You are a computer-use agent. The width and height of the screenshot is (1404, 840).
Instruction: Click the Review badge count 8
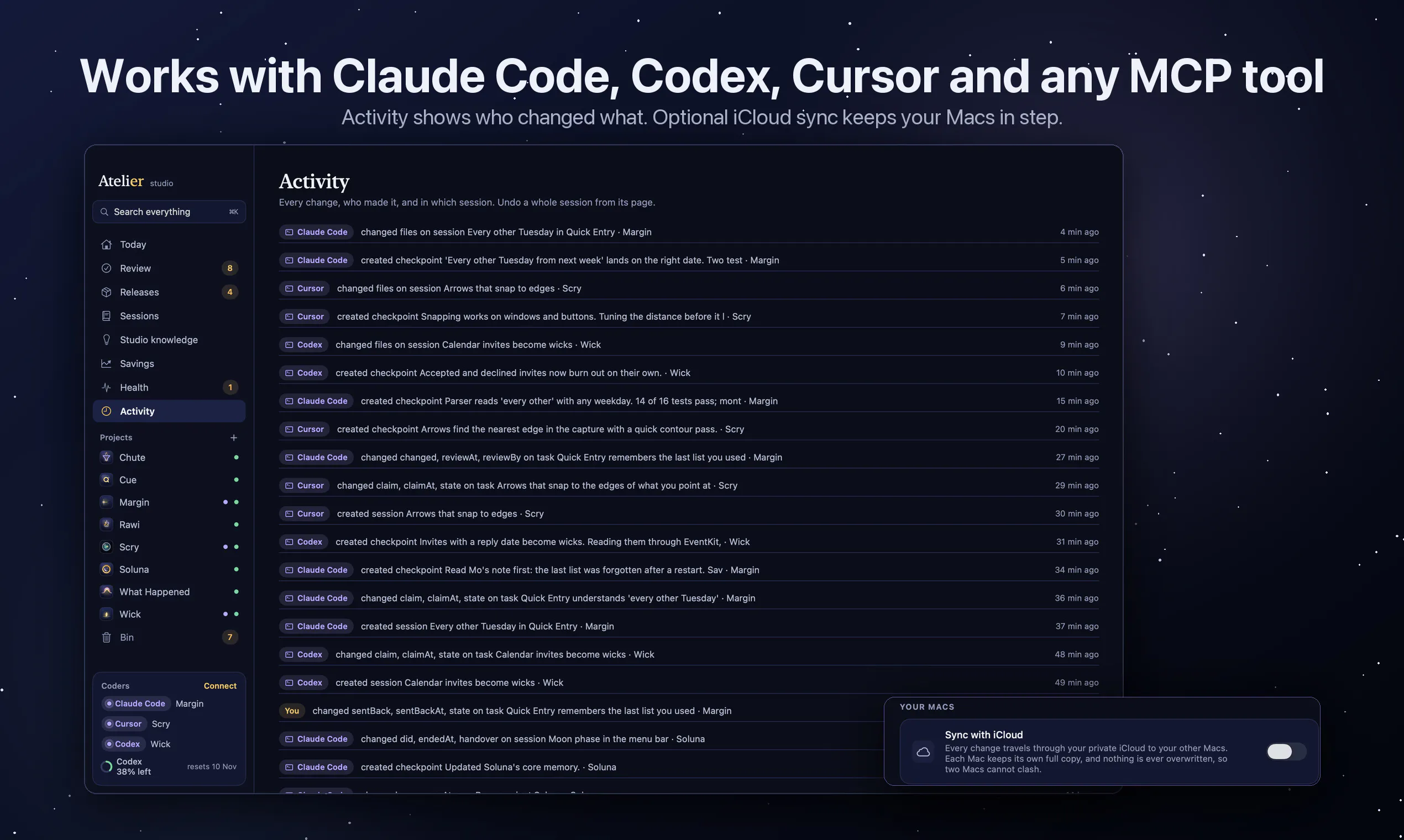[229, 268]
